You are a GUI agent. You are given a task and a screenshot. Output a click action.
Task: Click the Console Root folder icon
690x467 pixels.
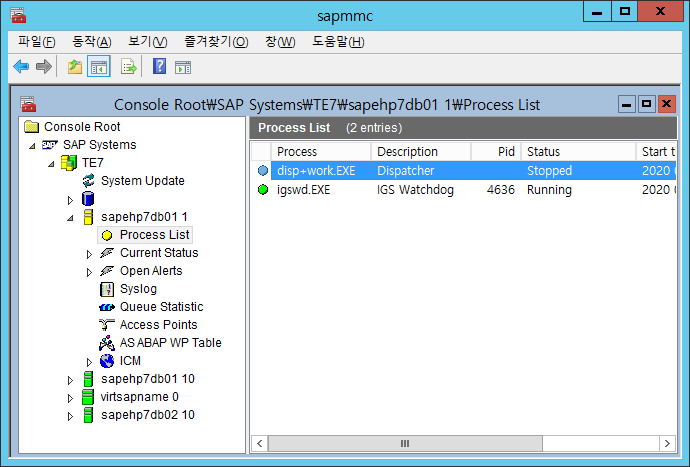point(32,127)
